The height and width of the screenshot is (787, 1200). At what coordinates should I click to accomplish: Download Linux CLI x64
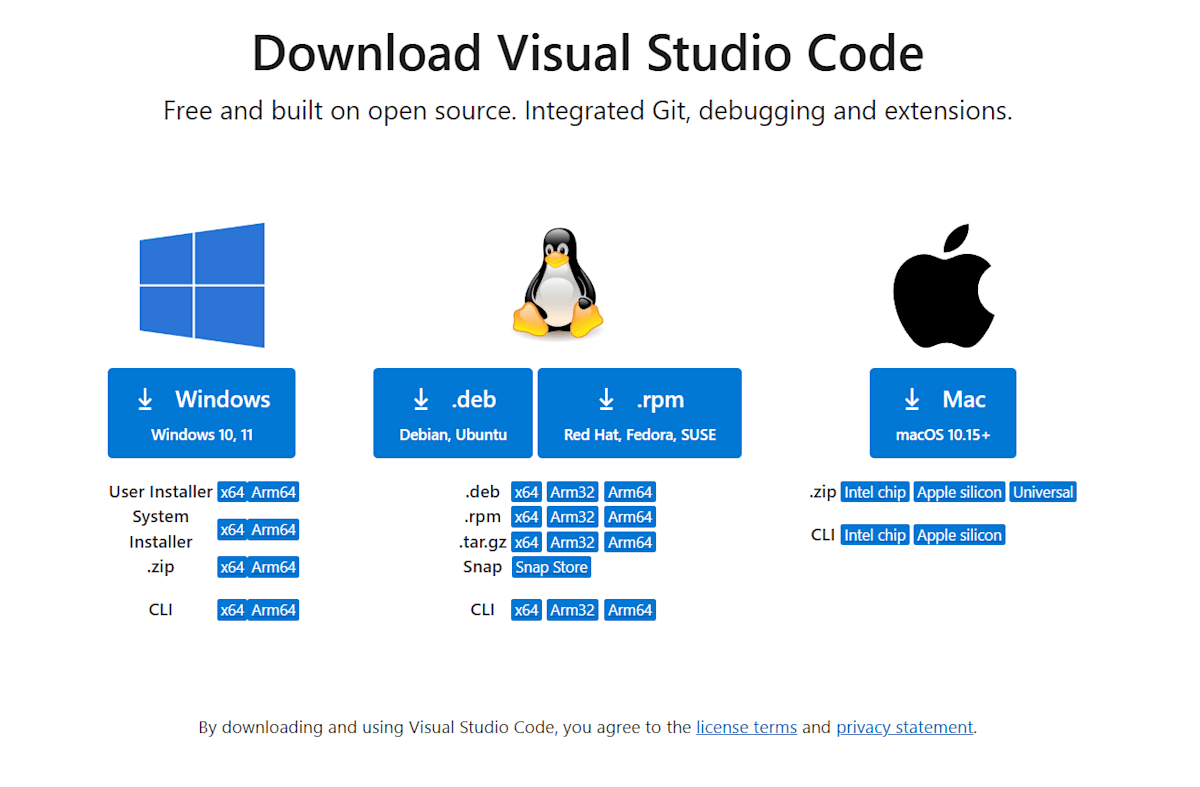tap(527, 610)
